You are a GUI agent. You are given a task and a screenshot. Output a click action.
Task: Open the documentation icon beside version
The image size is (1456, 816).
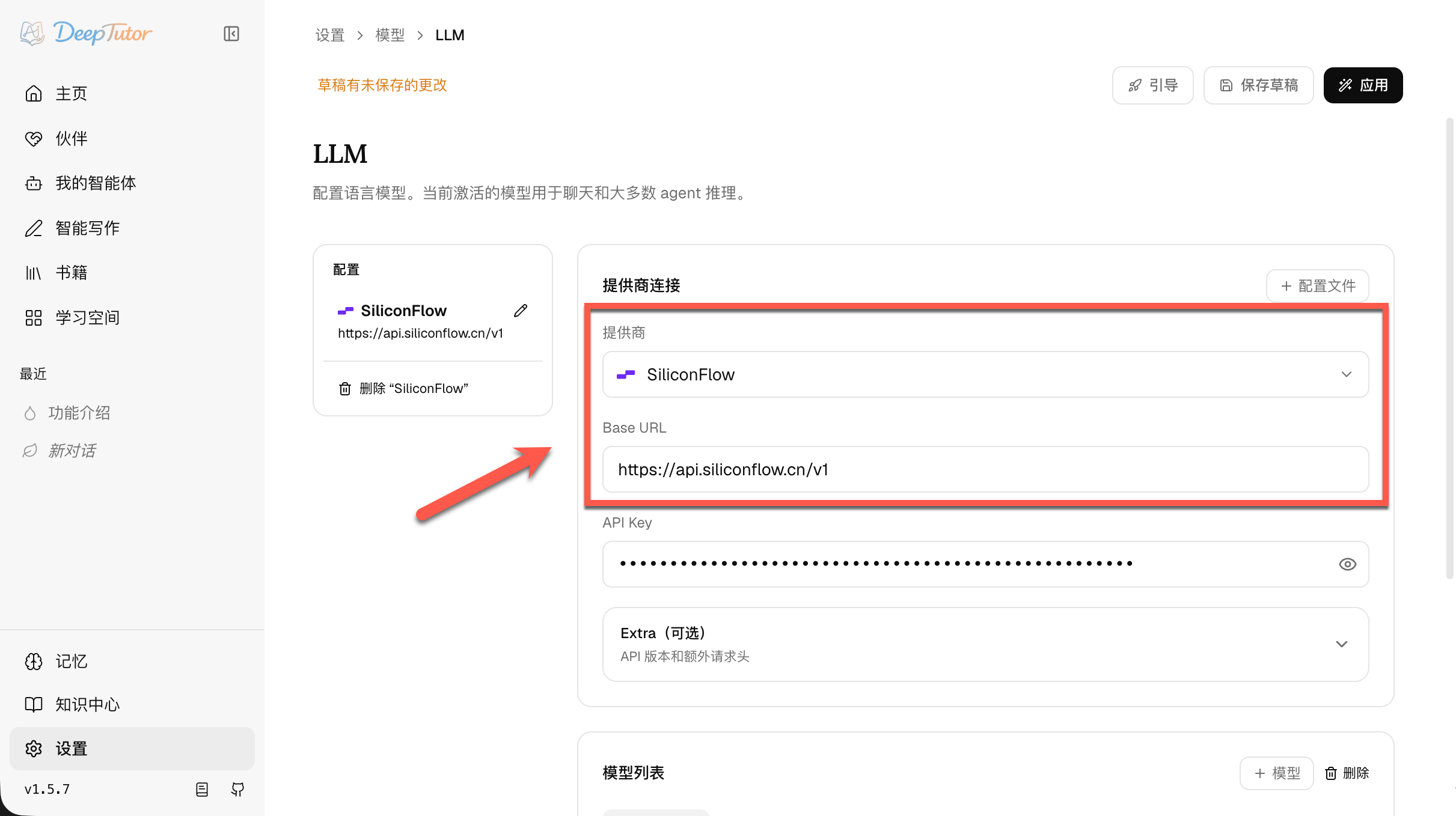tap(202, 790)
